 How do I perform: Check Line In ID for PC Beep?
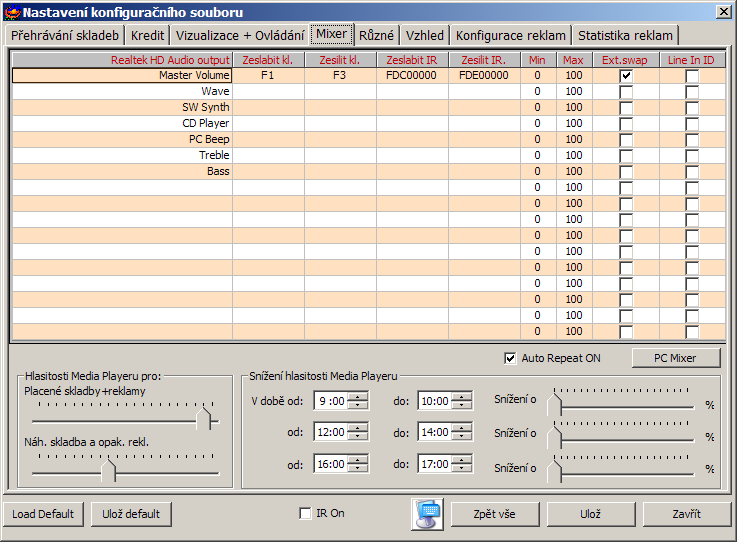click(x=692, y=140)
